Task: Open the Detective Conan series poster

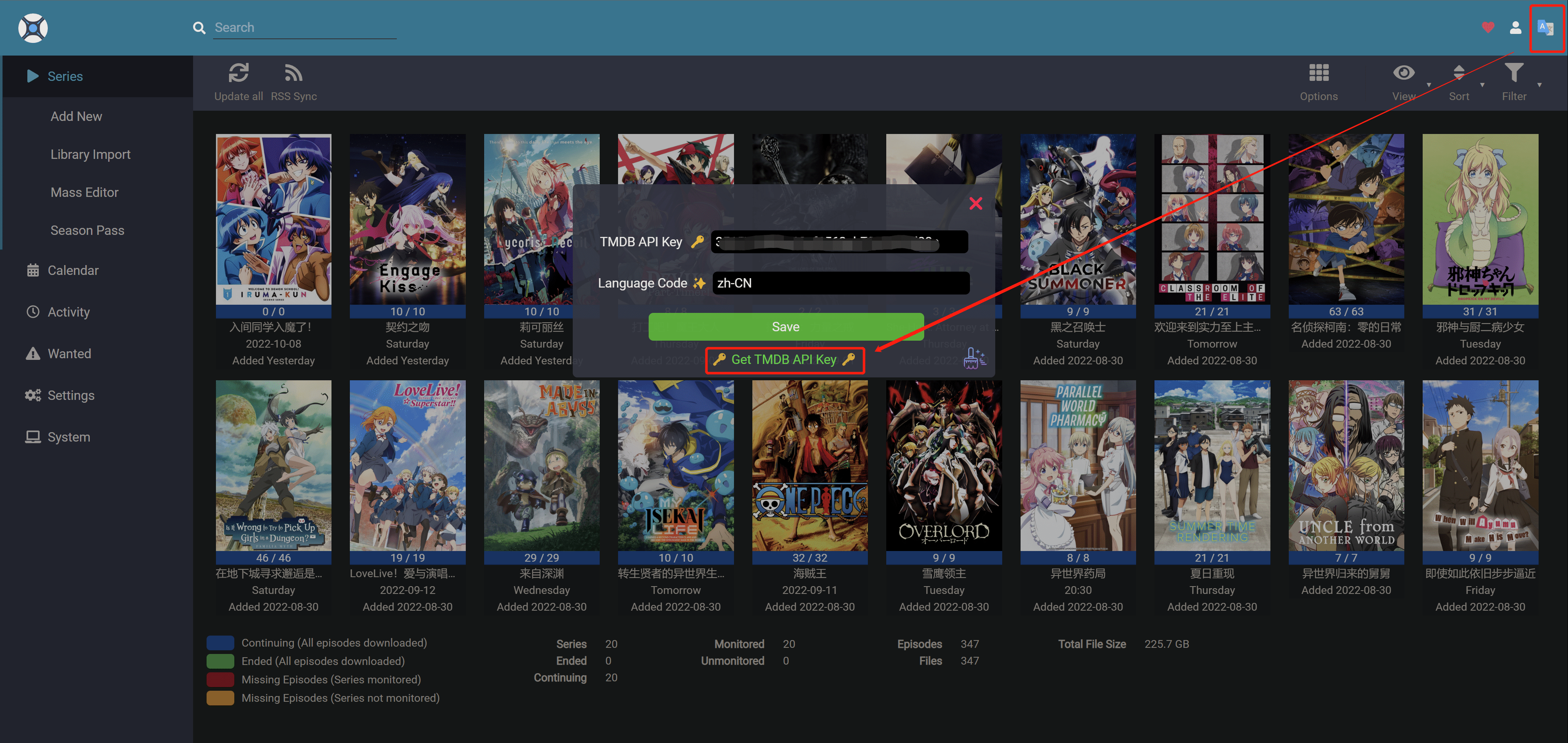Action: pos(1346,219)
